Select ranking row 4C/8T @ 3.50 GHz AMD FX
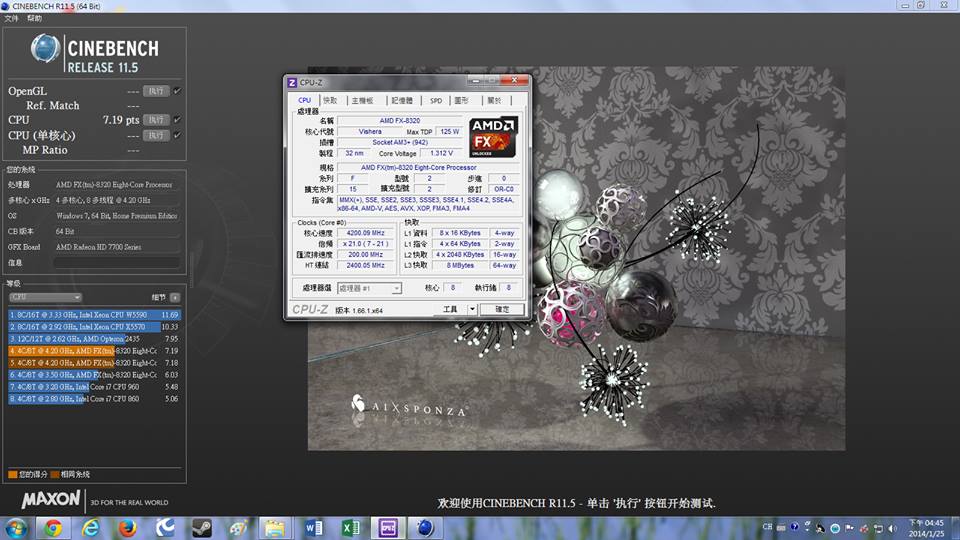The image size is (960, 540). pos(94,375)
